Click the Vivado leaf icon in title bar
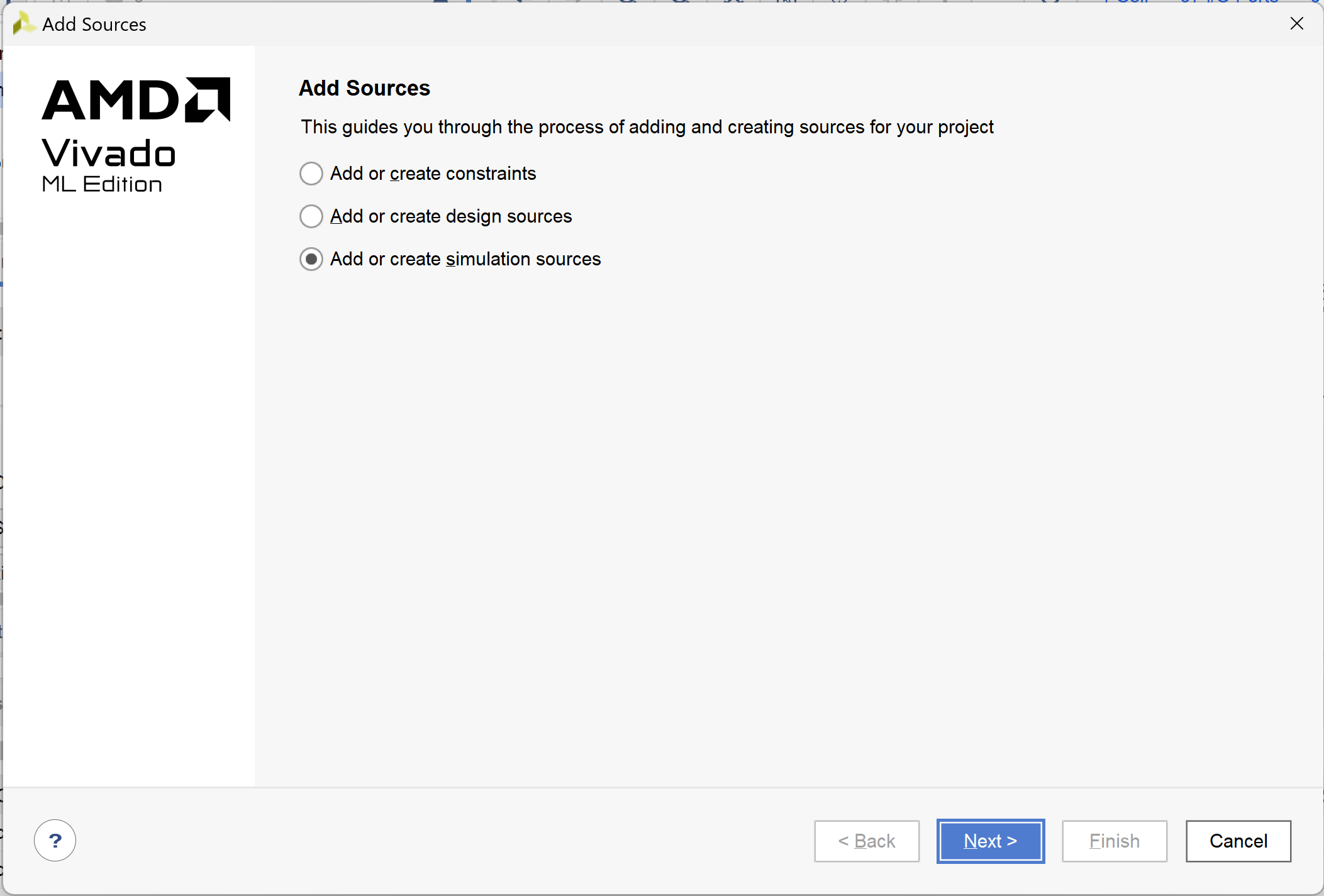The width and height of the screenshot is (1324, 896). click(23, 24)
